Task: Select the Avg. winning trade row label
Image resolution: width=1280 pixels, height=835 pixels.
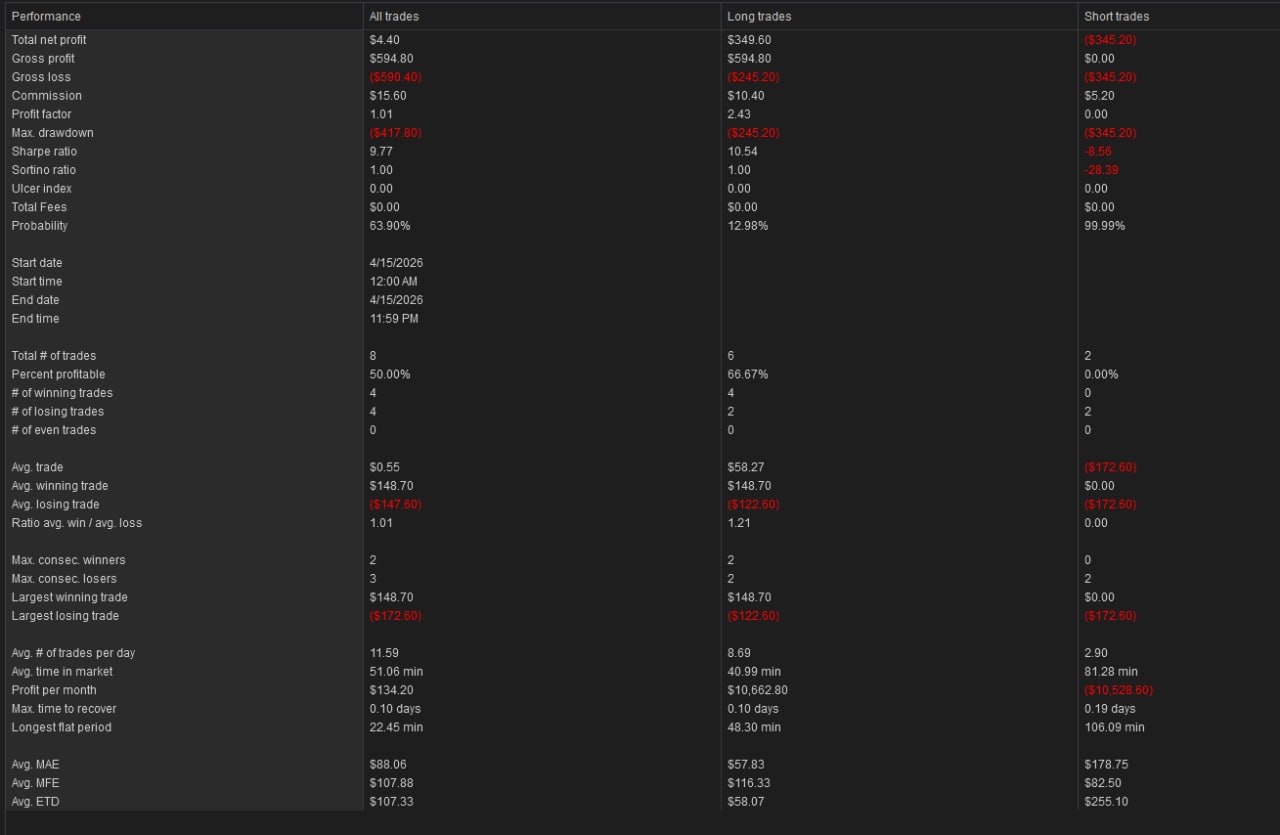Action: pos(60,486)
